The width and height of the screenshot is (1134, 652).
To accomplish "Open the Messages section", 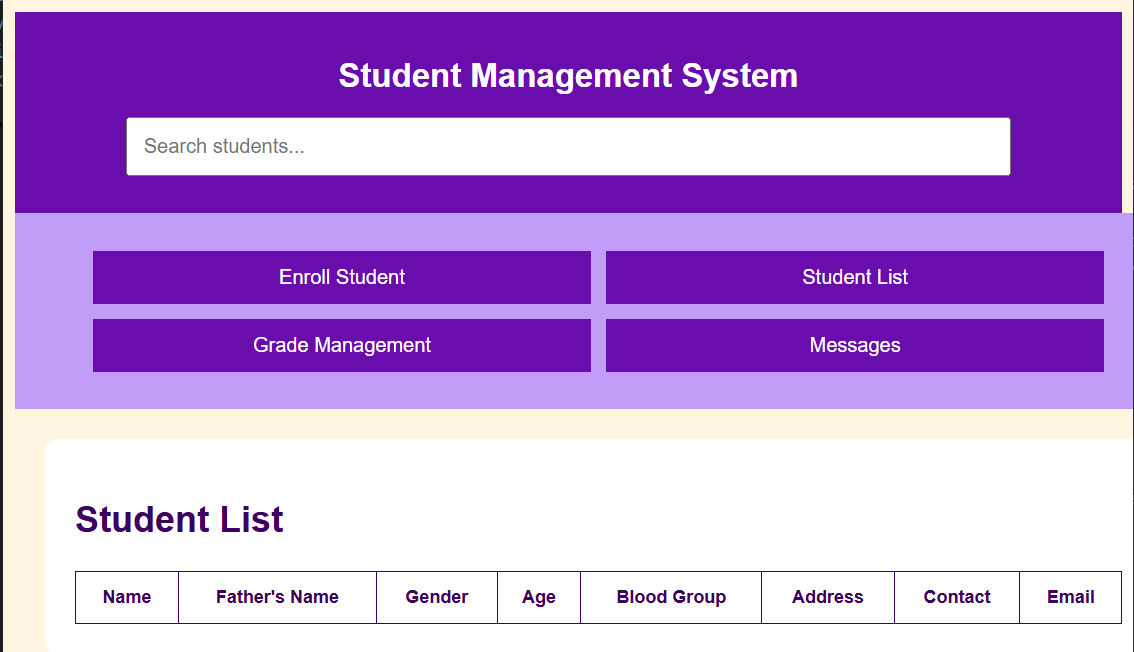I will pos(854,345).
